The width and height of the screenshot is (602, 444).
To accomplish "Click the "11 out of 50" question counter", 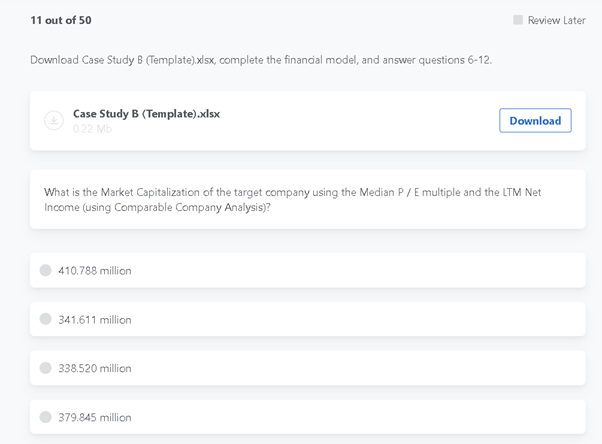I will tap(61, 20).
